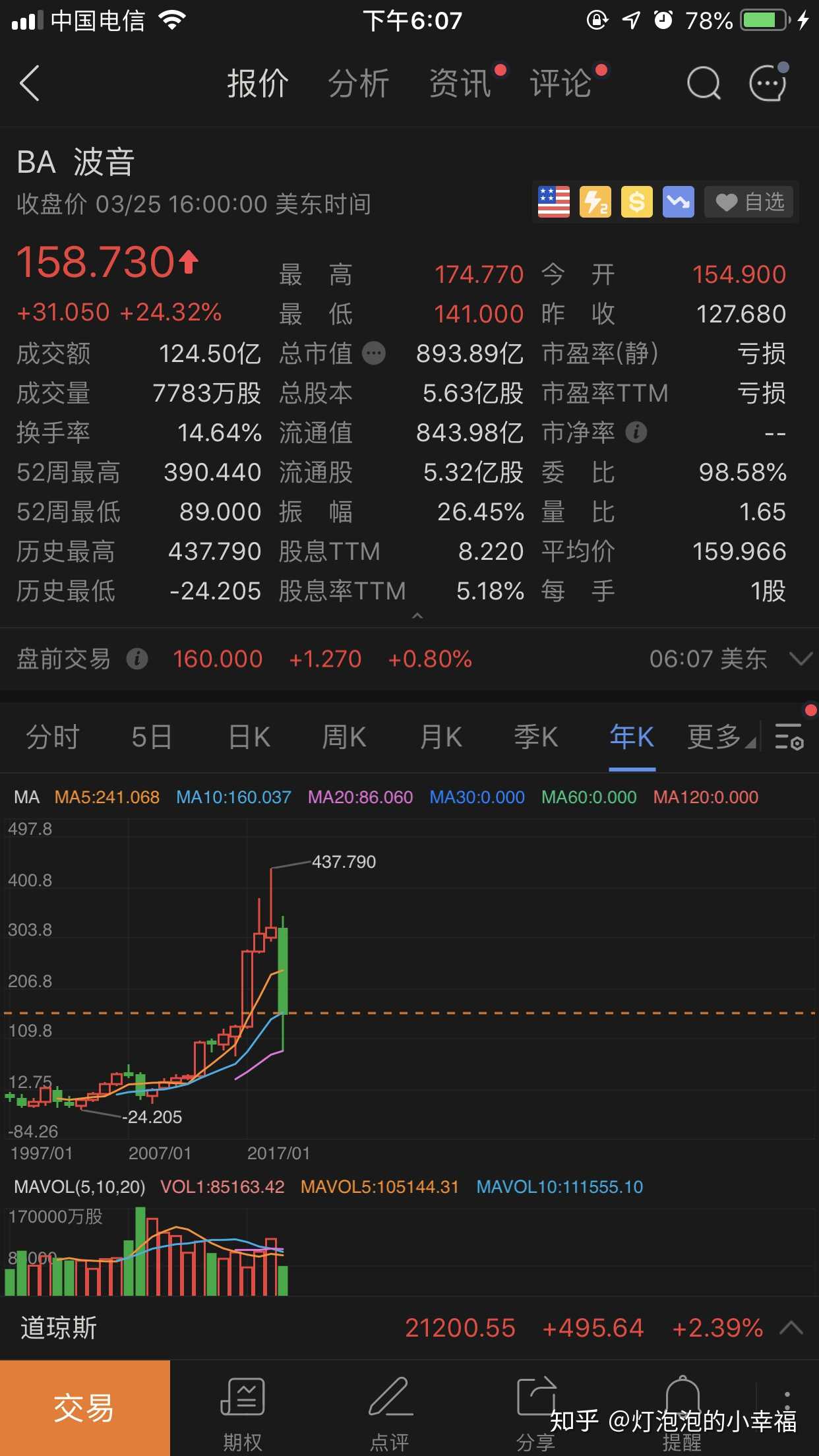Tap the MA30:0.000 indicator label
The image size is (819, 1456).
tap(477, 797)
